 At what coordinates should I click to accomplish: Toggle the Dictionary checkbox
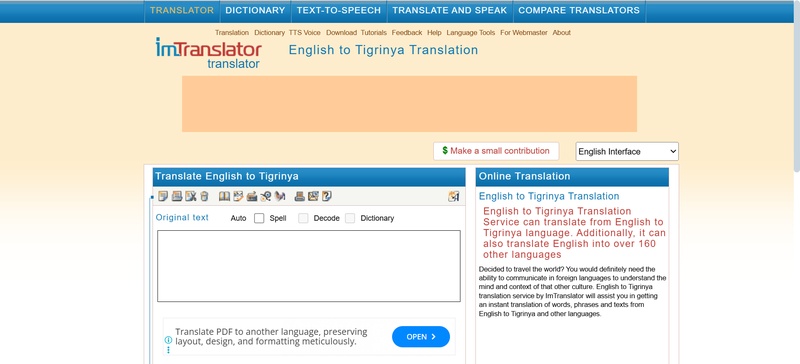(350, 219)
